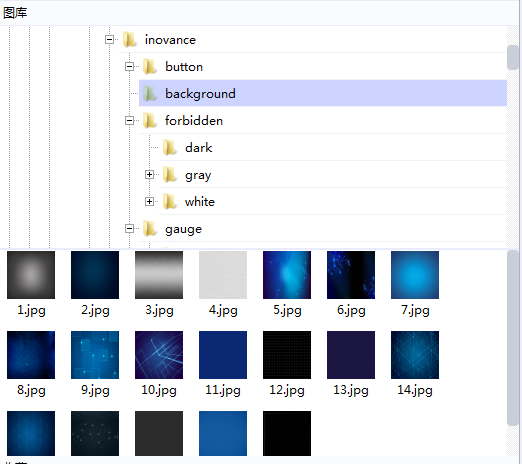
Task: Select the background tree label
Action: [x=200, y=94]
